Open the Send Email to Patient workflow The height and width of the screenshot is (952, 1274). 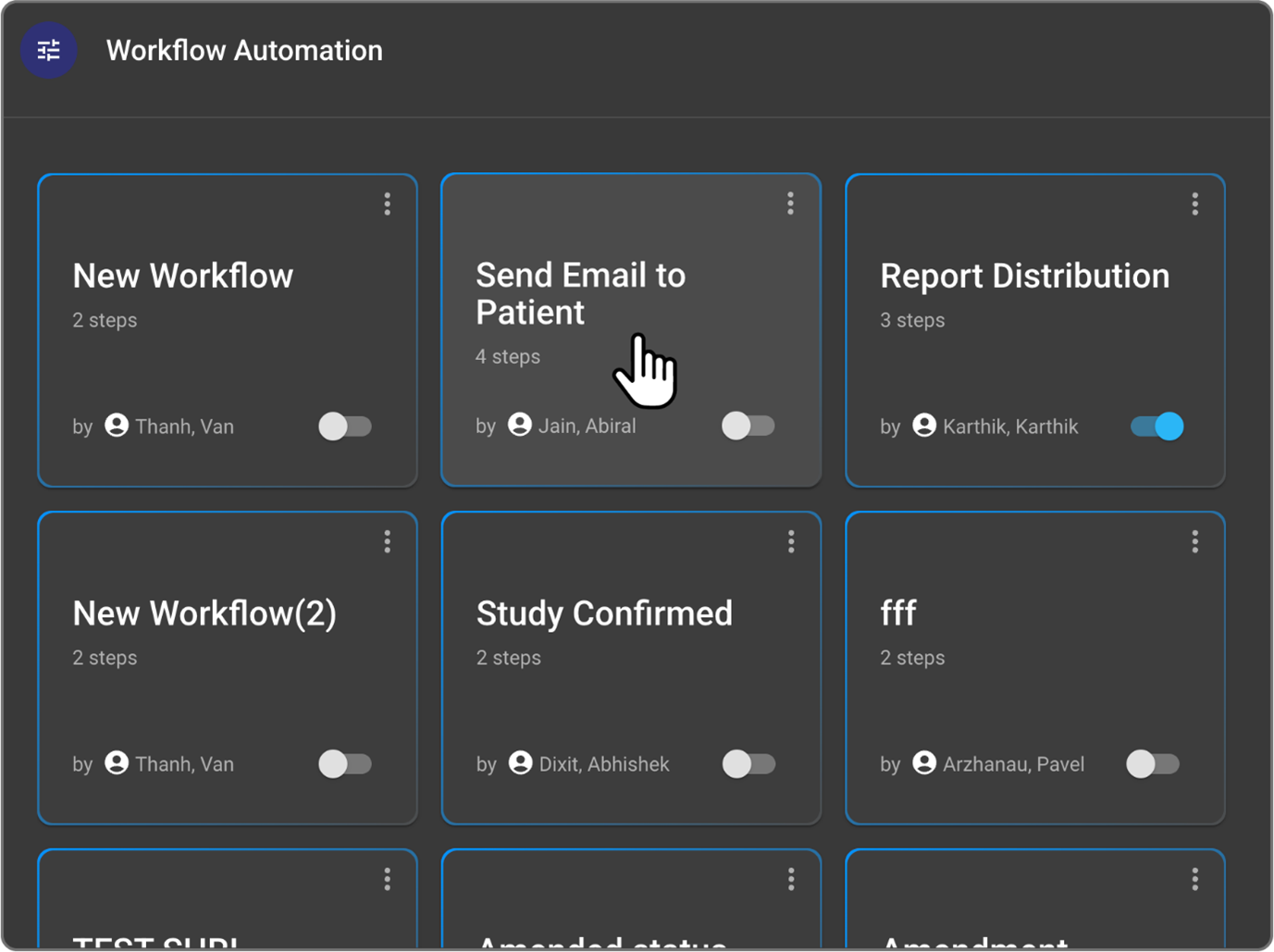coord(580,293)
